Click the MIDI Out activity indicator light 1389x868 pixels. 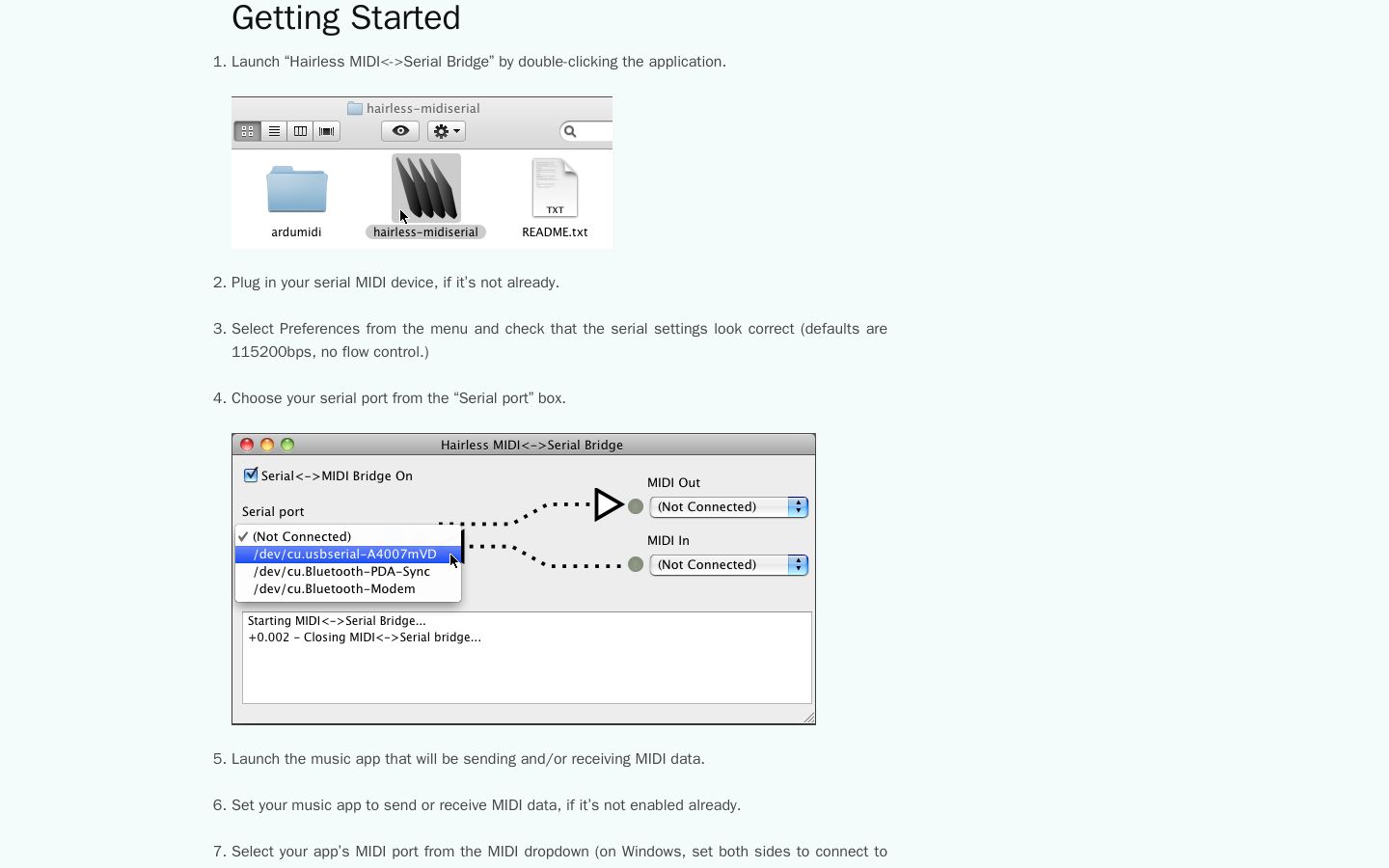tap(636, 506)
